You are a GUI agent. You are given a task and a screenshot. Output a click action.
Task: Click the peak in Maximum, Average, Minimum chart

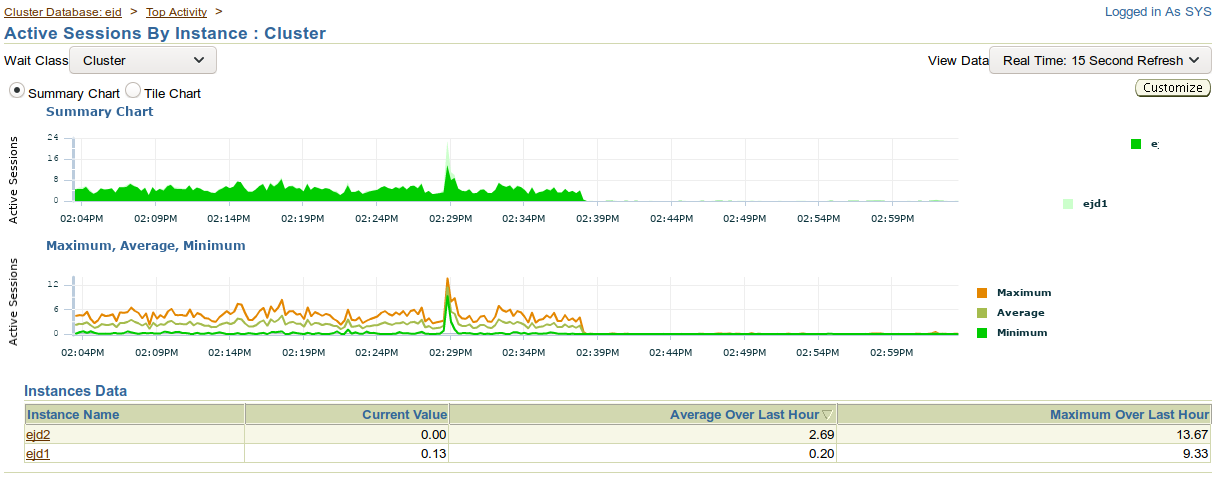[x=447, y=281]
